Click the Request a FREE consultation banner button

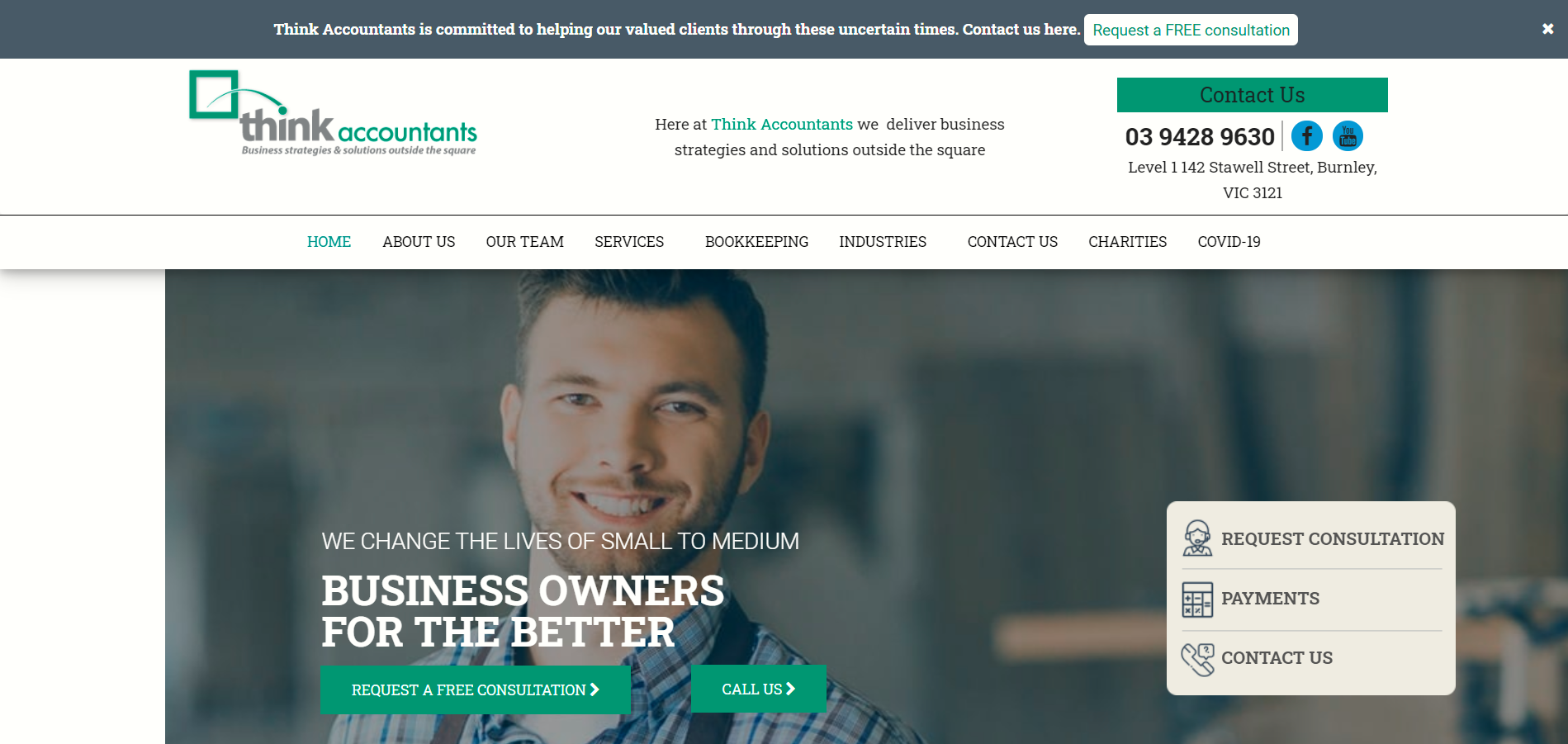(1191, 30)
